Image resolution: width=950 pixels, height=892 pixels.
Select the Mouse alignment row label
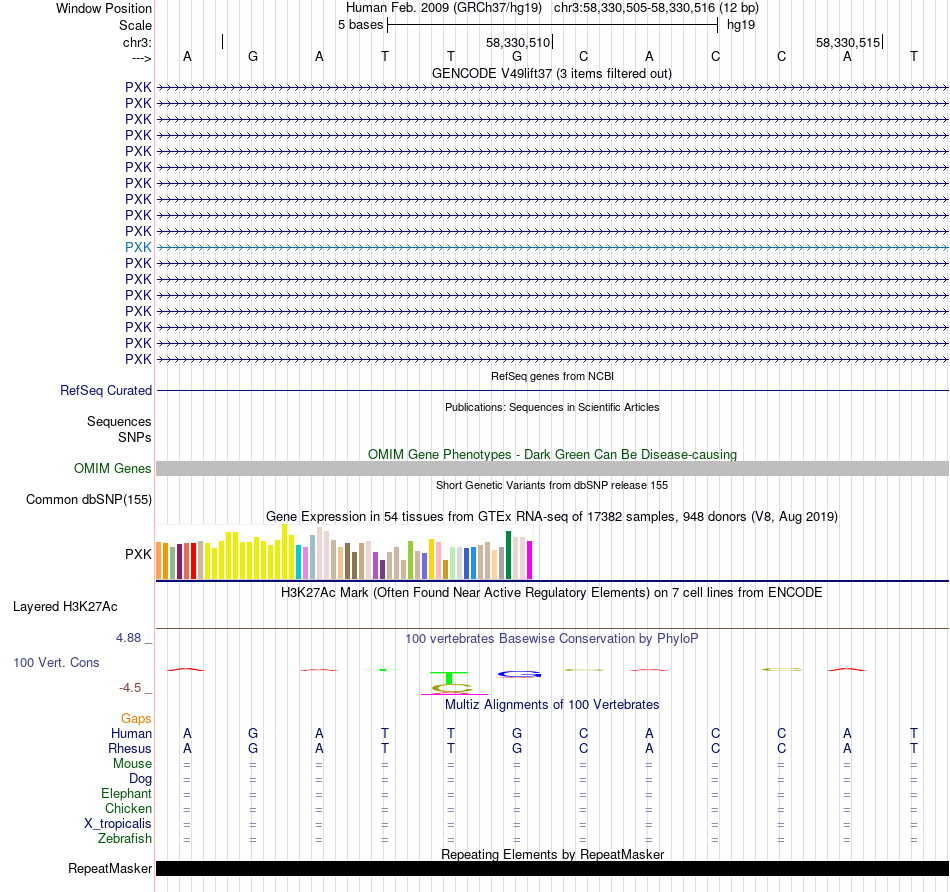[132, 764]
